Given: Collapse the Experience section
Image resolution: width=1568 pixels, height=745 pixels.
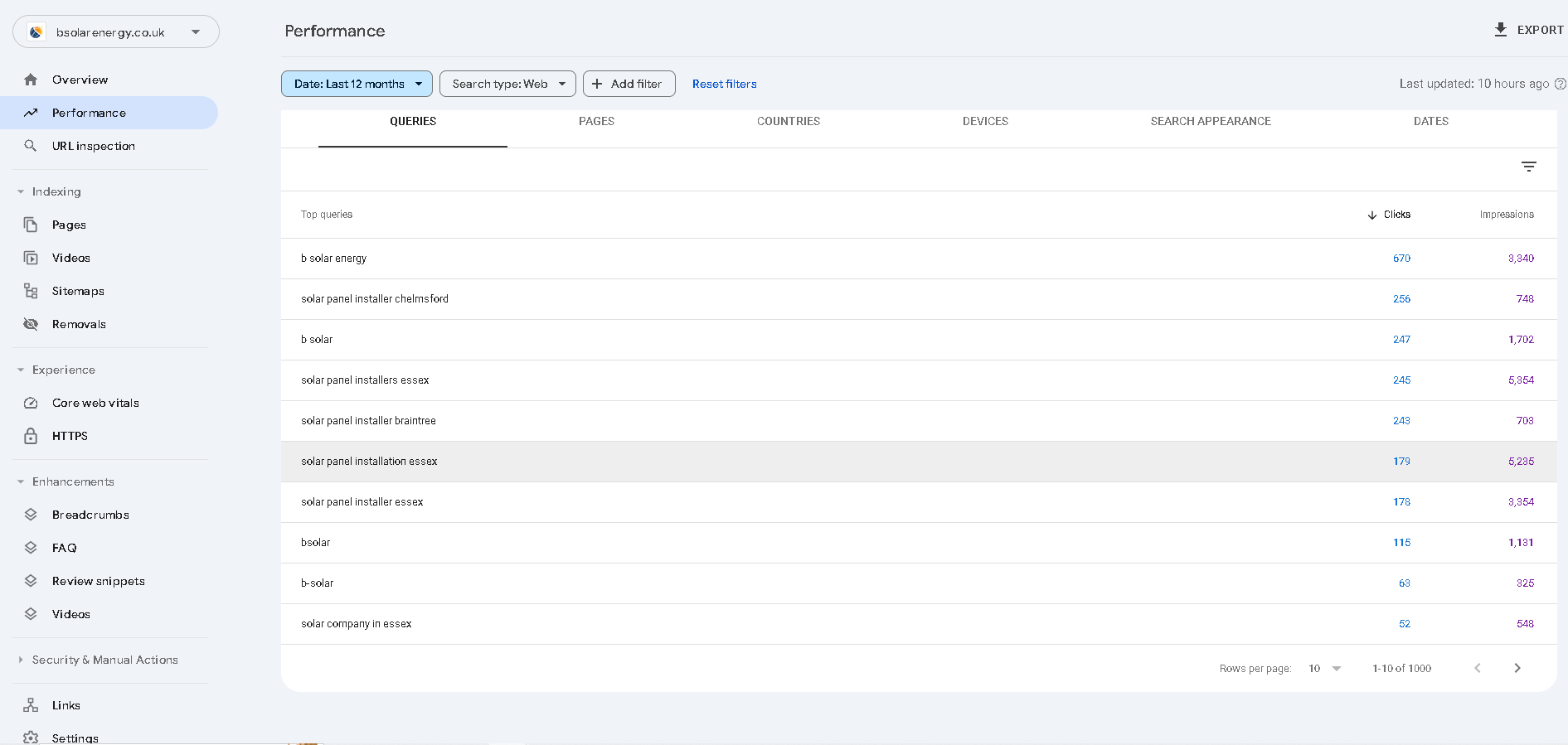Looking at the screenshot, I should click(x=21, y=370).
